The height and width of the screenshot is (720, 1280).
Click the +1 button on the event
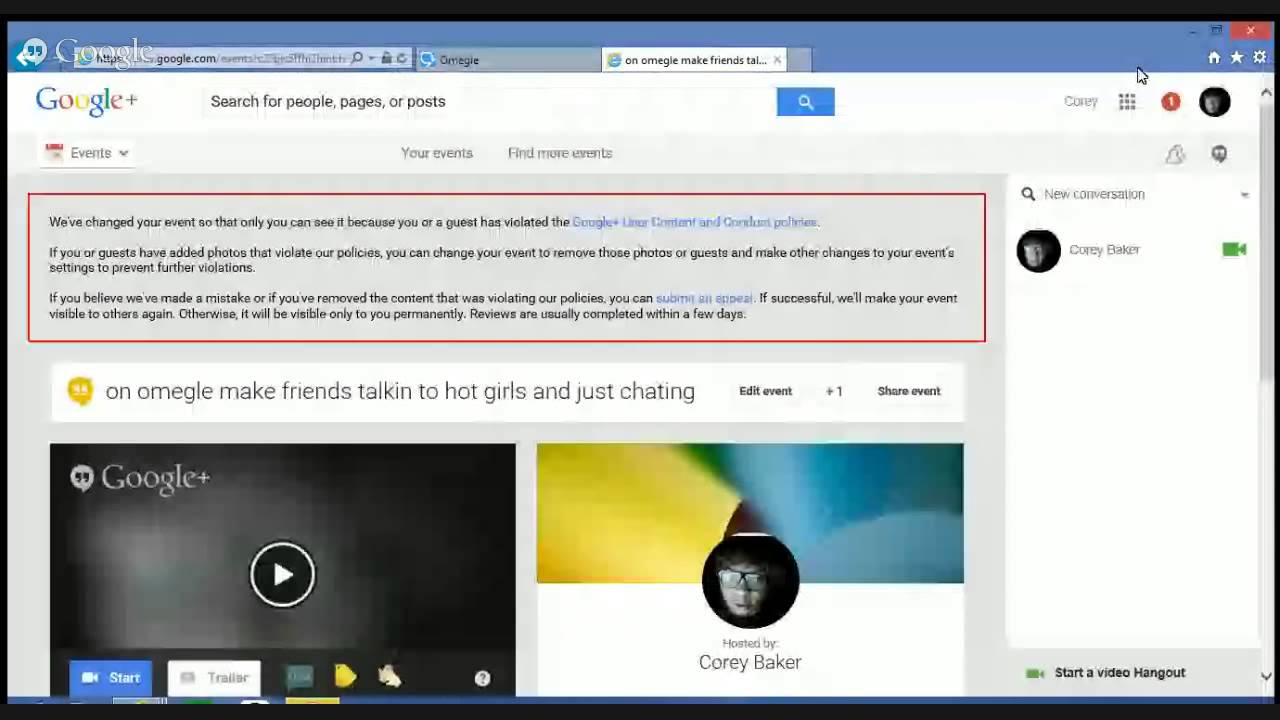(834, 391)
